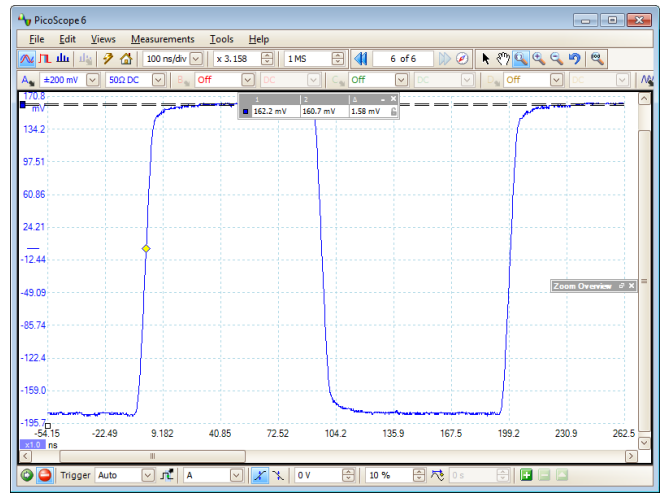Viewport: 667px width, 500px height.
Task: Open the trigger mode Auto dropdown
Action: (148, 475)
